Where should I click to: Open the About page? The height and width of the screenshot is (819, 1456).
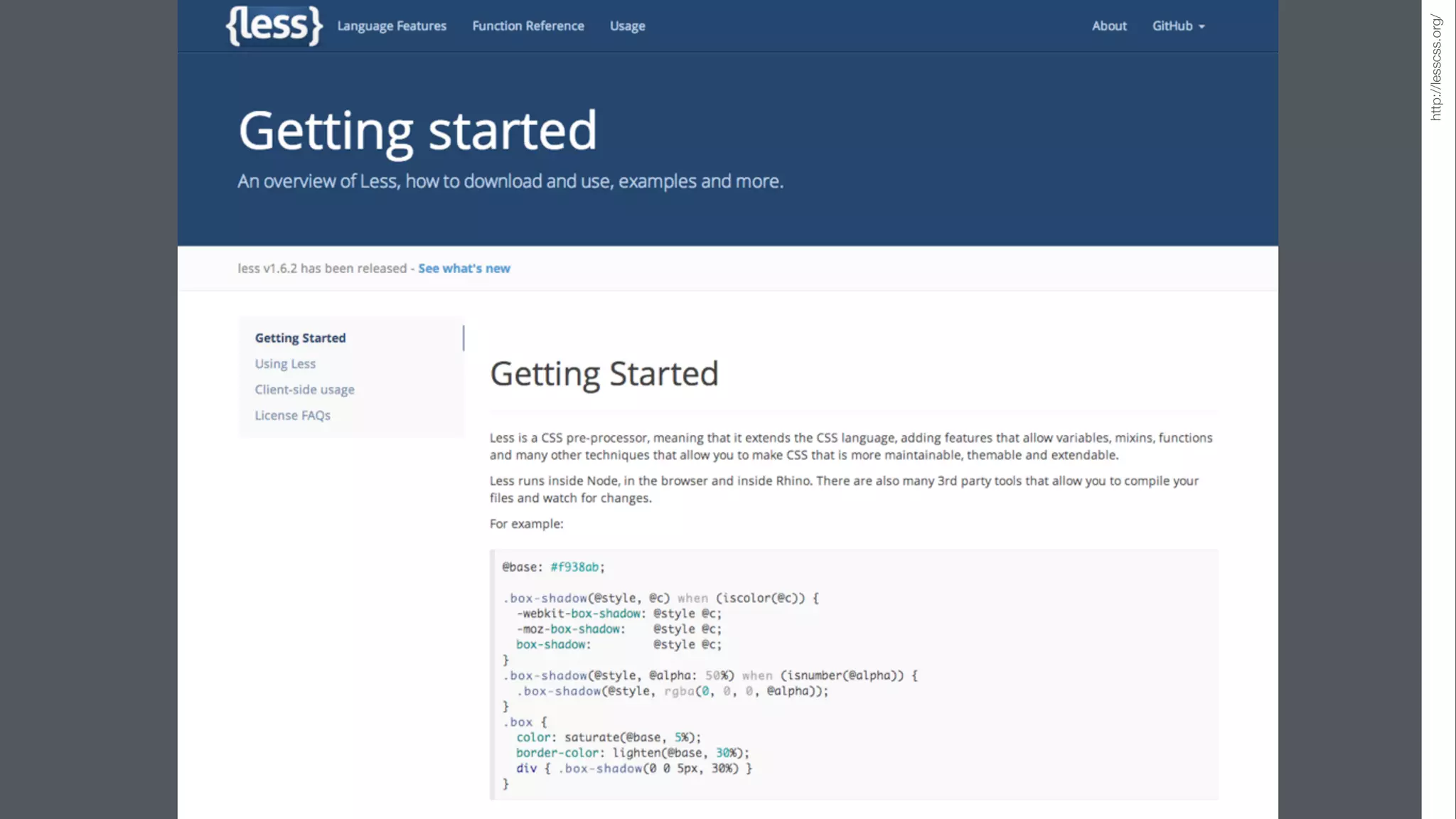(x=1109, y=26)
